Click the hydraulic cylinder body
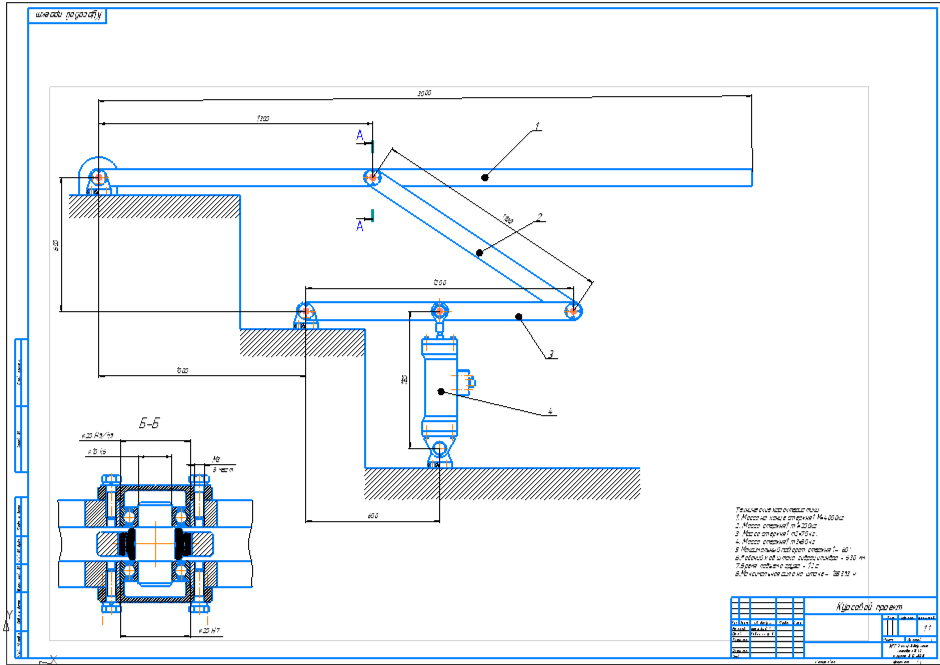The width and height of the screenshot is (940, 665). [x=439, y=389]
